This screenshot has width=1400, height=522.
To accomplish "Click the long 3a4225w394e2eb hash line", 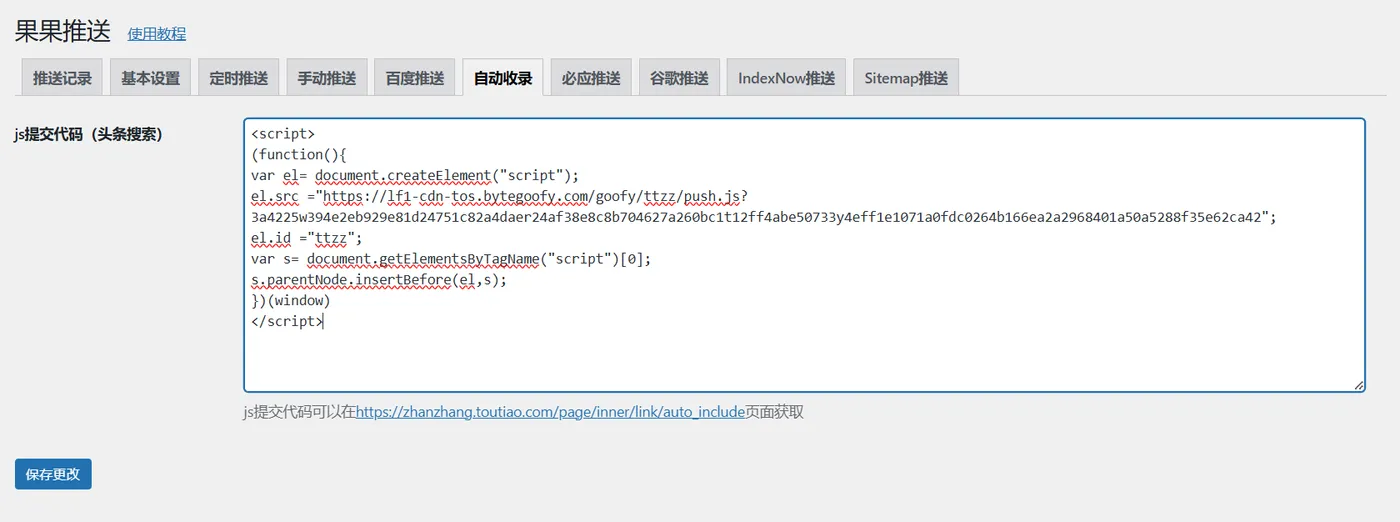I will coord(764,217).
